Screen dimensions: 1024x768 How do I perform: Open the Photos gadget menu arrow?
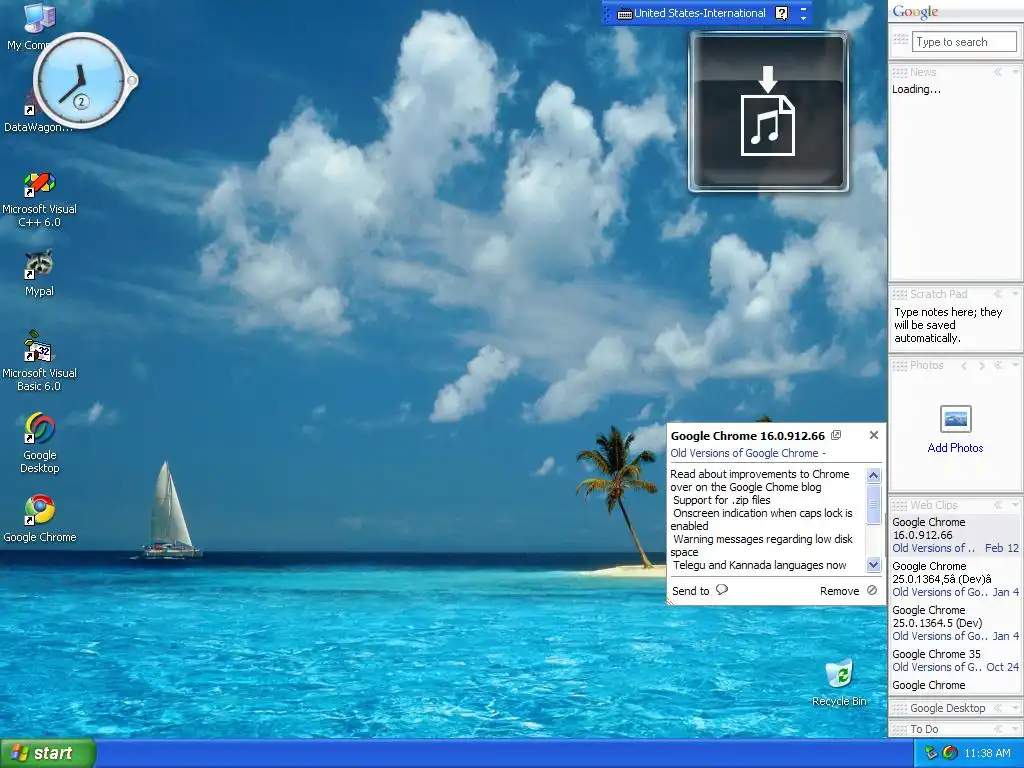pyautogui.click(x=1015, y=366)
